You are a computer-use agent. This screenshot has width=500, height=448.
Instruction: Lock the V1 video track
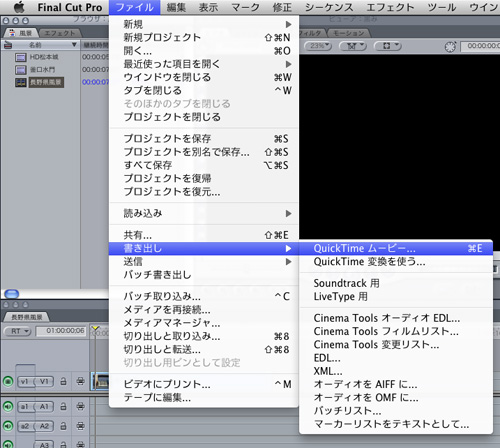63,381
